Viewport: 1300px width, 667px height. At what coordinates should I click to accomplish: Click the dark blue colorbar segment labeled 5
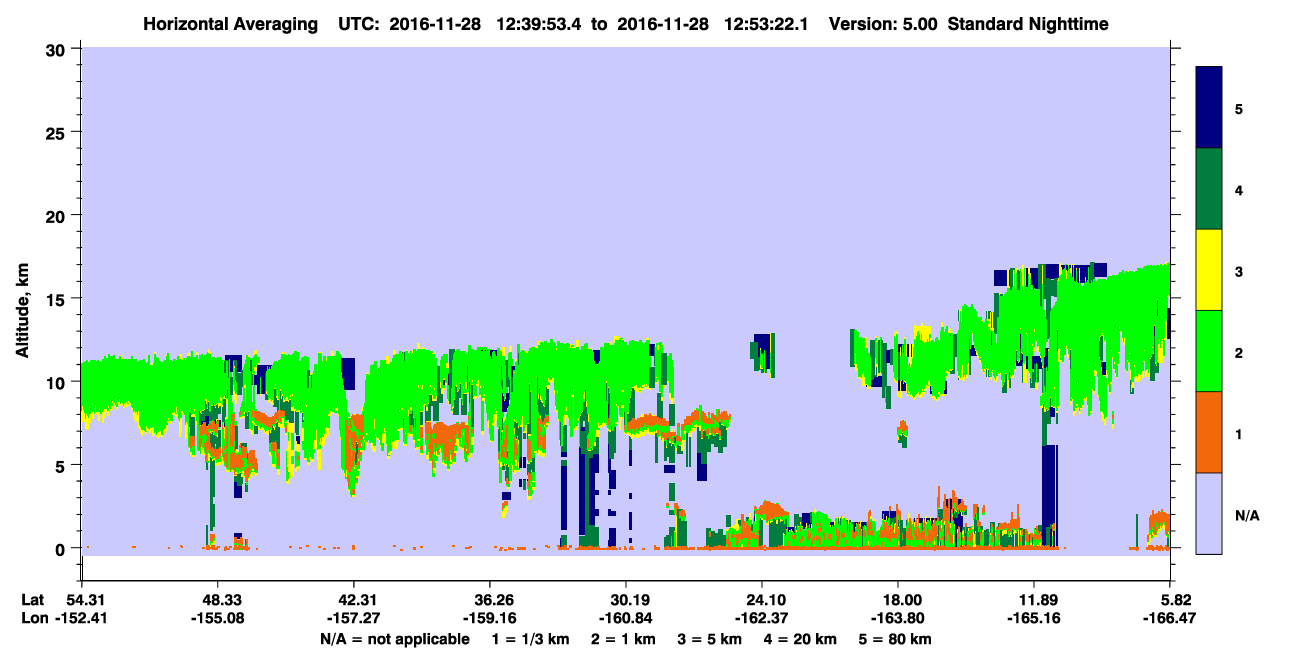(x=1209, y=108)
